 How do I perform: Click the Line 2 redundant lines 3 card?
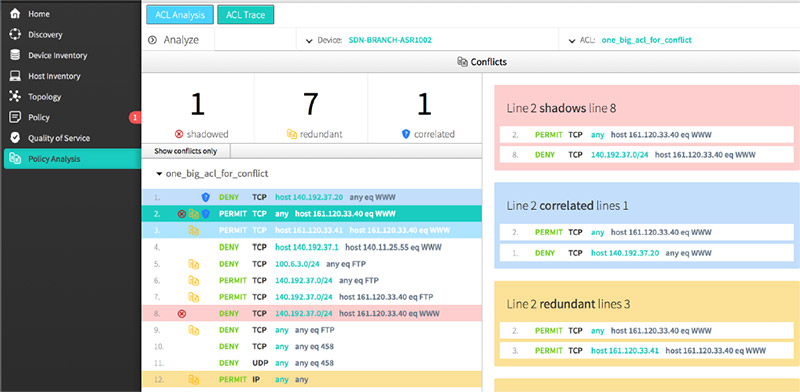click(647, 323)
